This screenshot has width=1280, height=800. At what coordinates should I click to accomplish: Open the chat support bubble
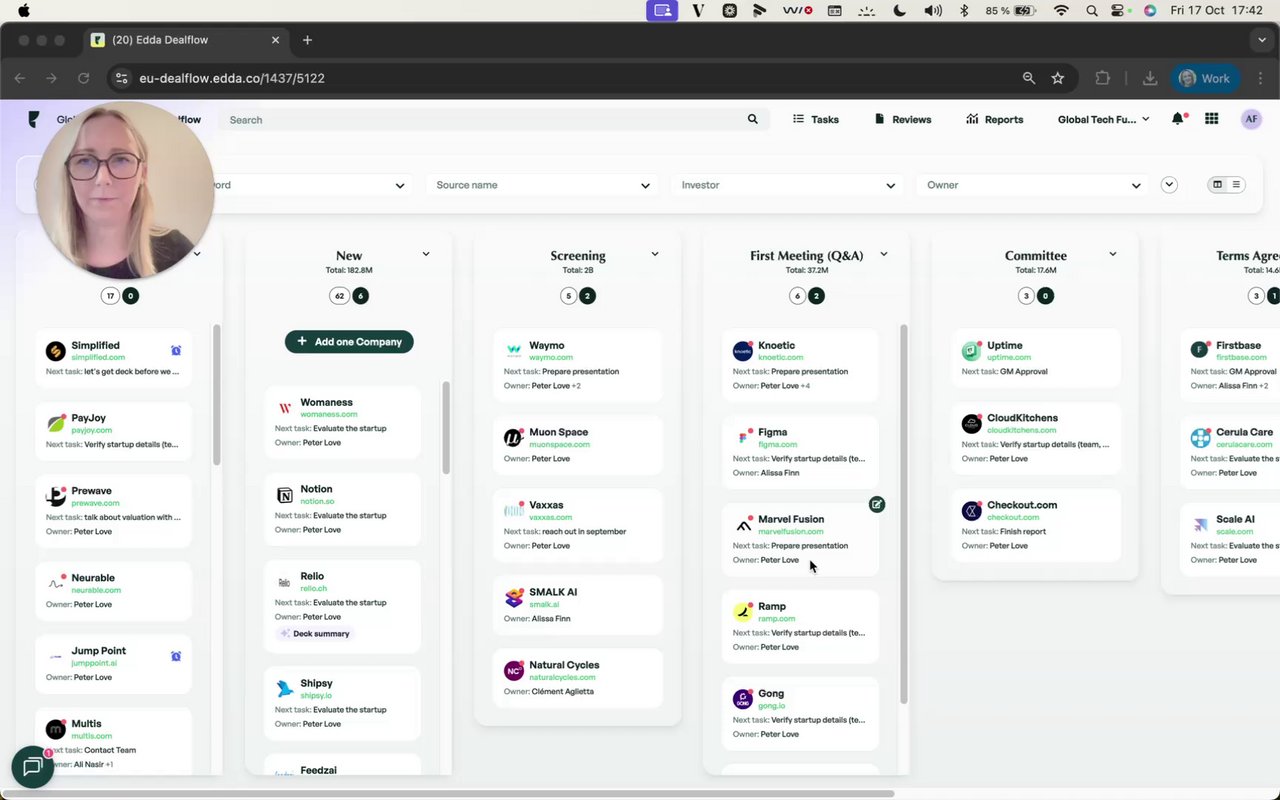click(x=32, y=767)
